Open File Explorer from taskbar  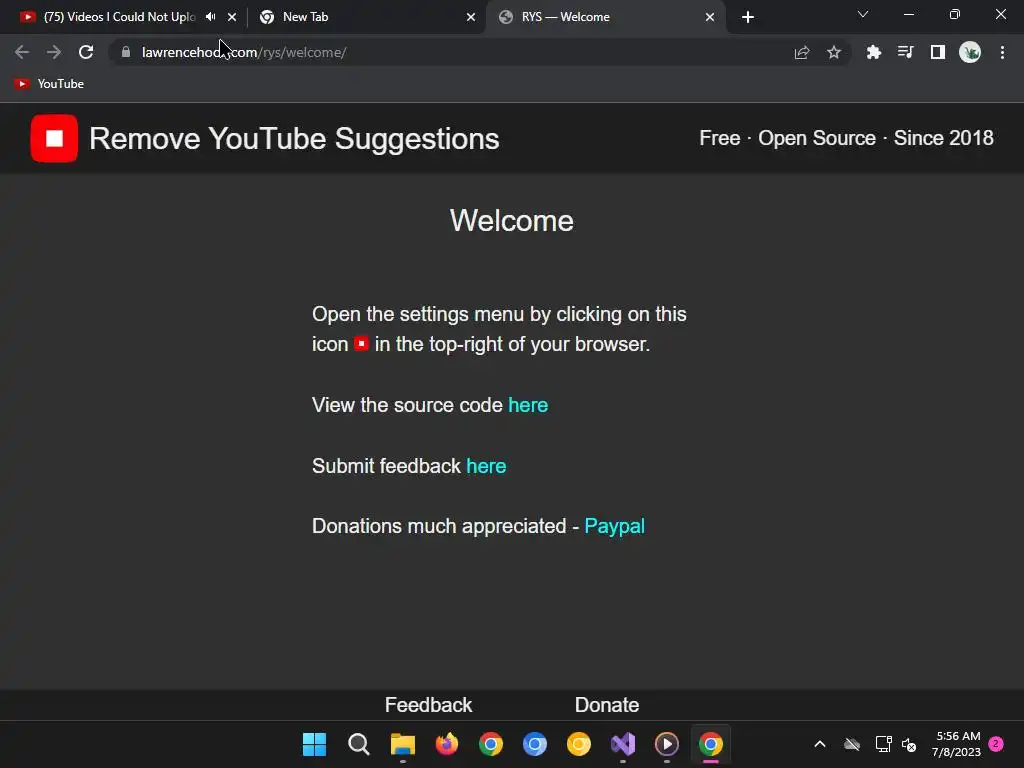[x=402, y=744]
